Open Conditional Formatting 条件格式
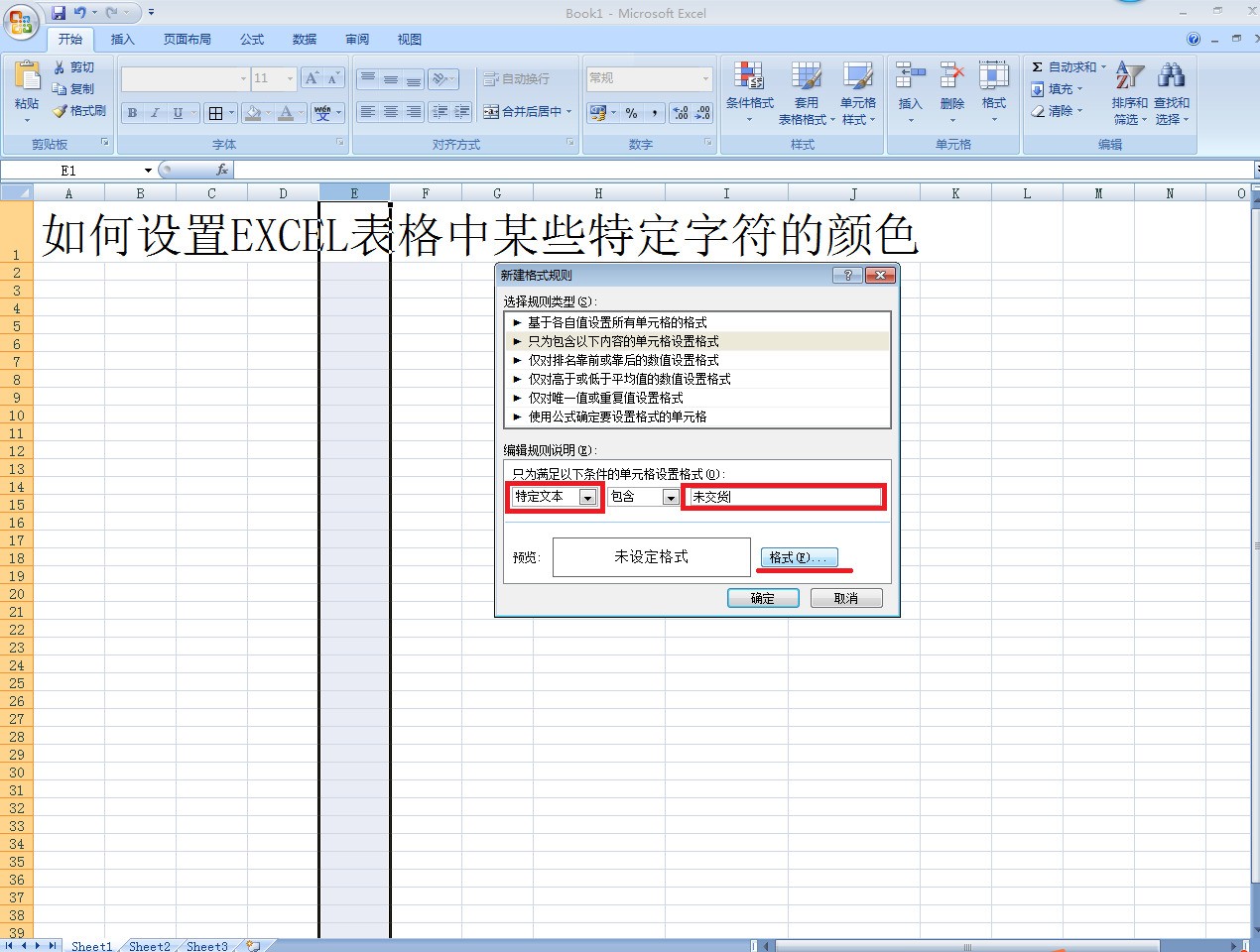 point(749,92)
